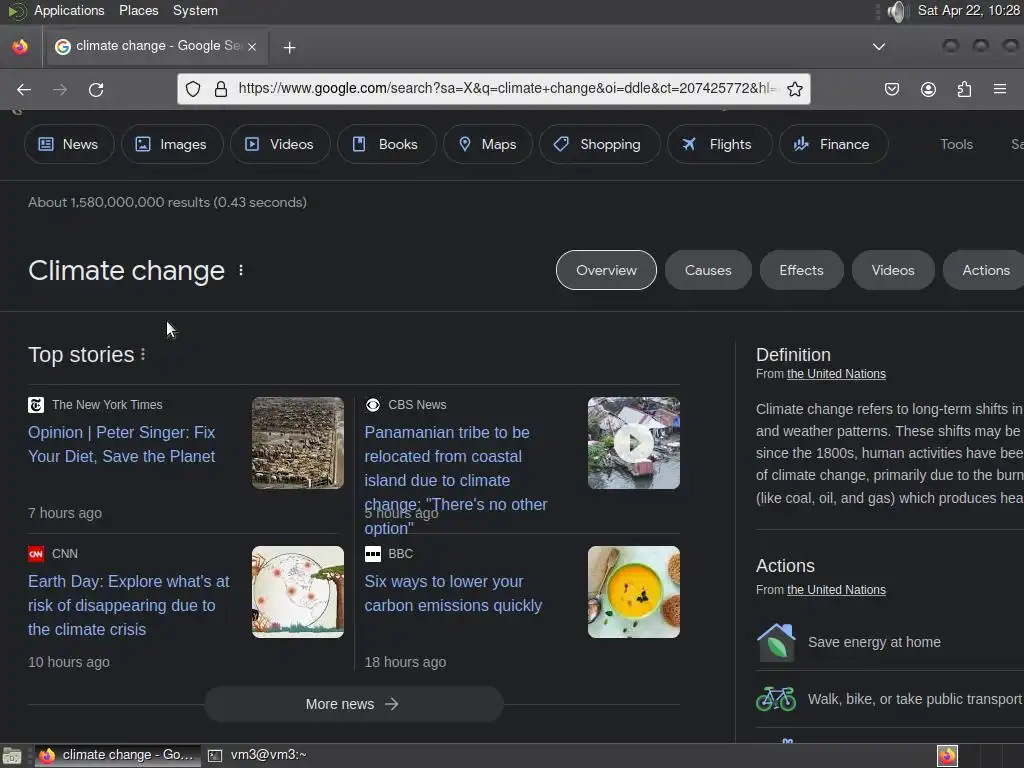Image resolution: width=1024 pixels, height=768 pixels.
Task: Click climate change Firefox taskbar entry
Action: [x=118, y=755]
